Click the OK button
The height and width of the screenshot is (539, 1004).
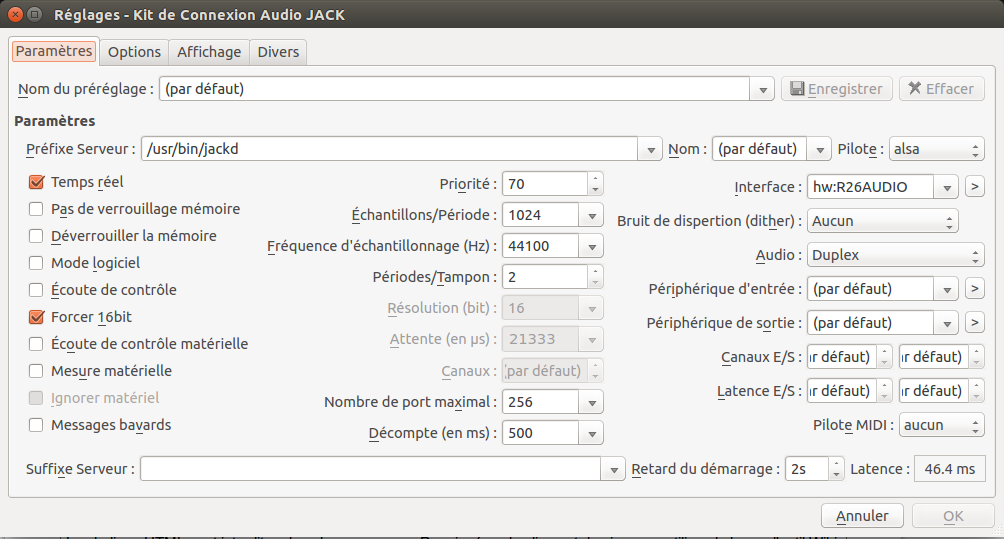(x=953, y=516)
